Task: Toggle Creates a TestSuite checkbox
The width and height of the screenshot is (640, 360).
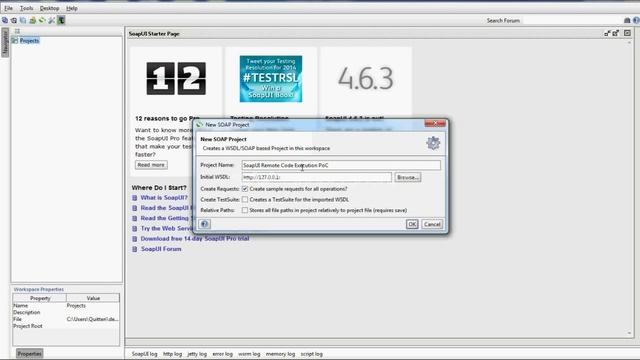Action: tap(245, 200)
